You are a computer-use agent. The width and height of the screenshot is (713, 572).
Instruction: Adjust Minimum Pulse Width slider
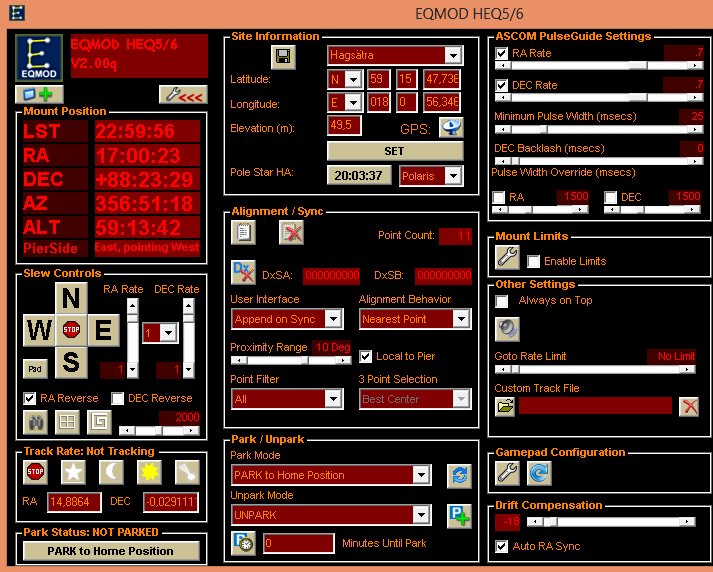(599, 130)
